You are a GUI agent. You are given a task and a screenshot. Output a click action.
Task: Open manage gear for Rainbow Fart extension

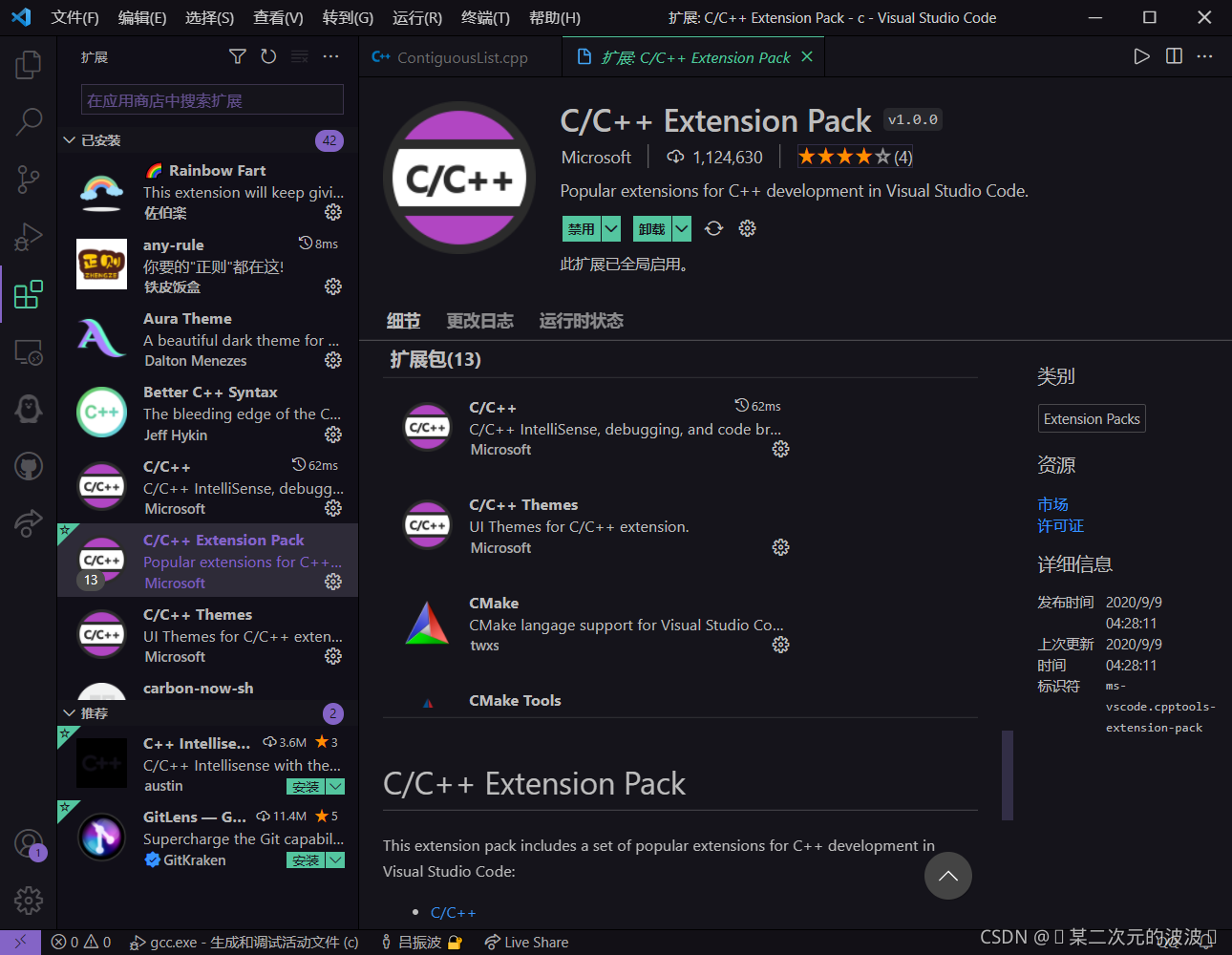point(333,212)
